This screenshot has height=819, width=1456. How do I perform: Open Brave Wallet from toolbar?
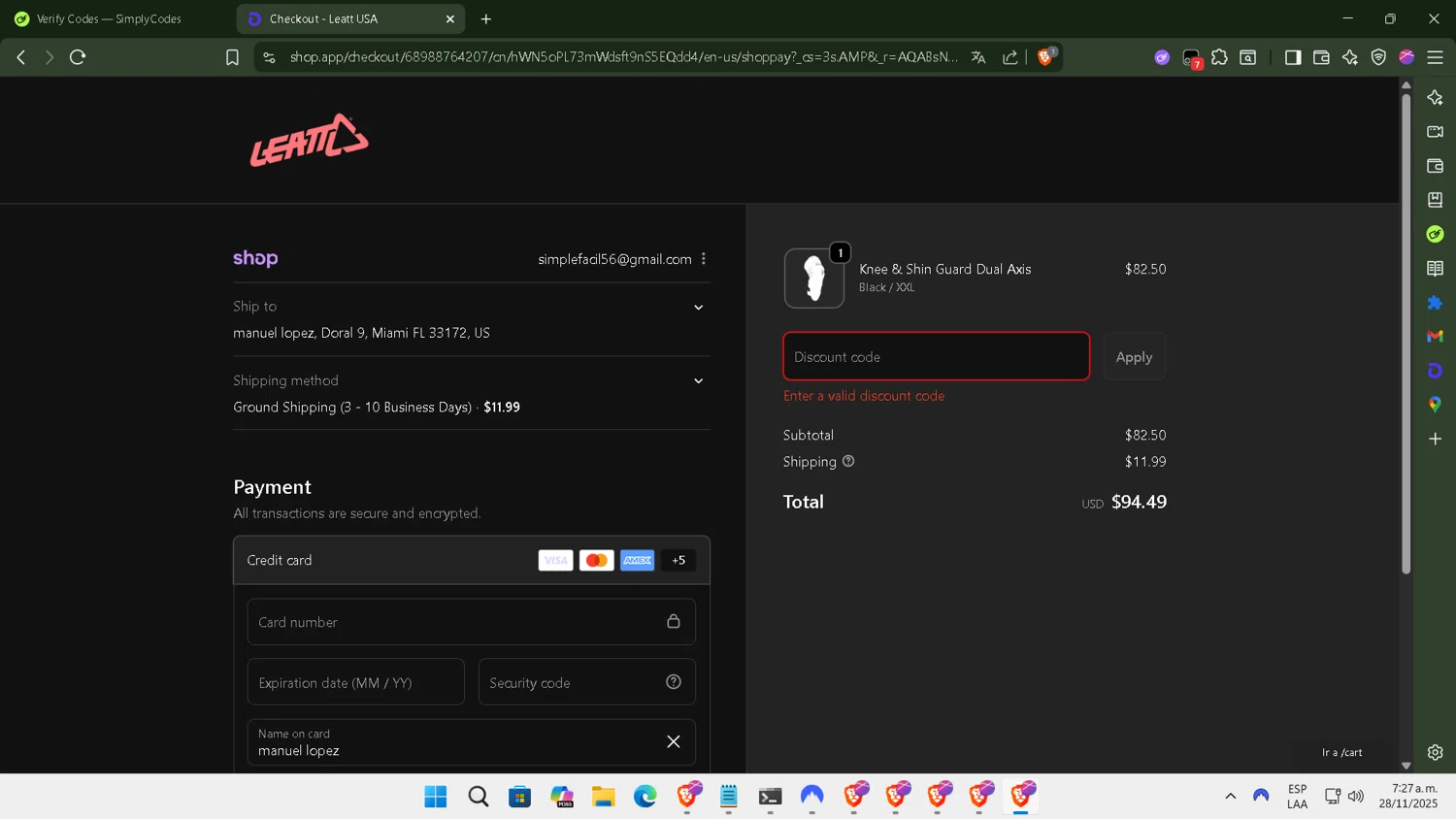tap(1321, 57)
